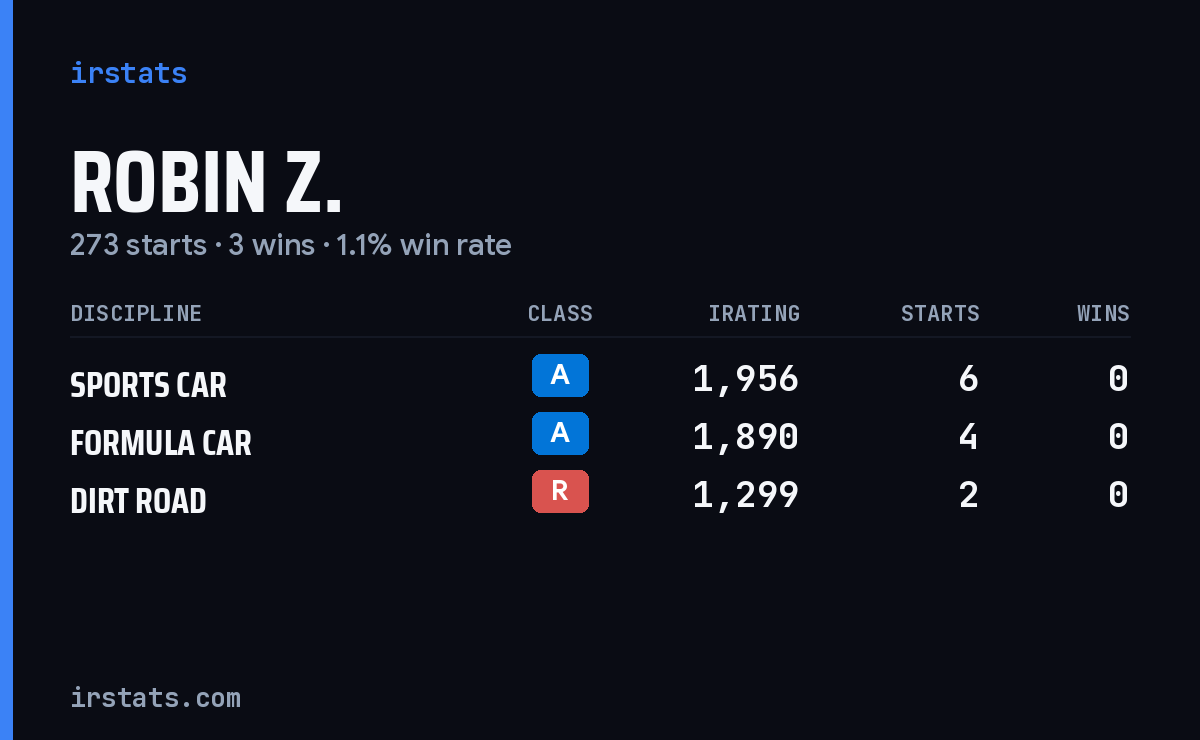Viewport: 1200px width, 740px height.
Task: Click the Formula Car class A badge
Action: (560, 433)
